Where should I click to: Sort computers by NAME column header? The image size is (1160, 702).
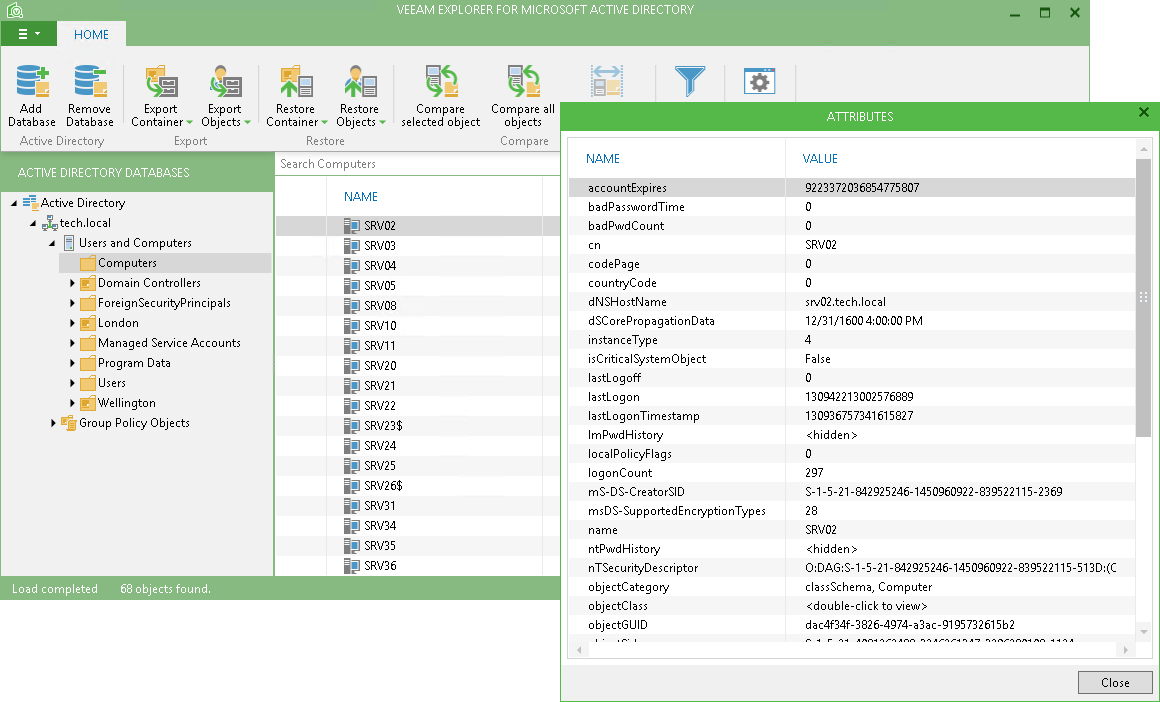point(361,197)
